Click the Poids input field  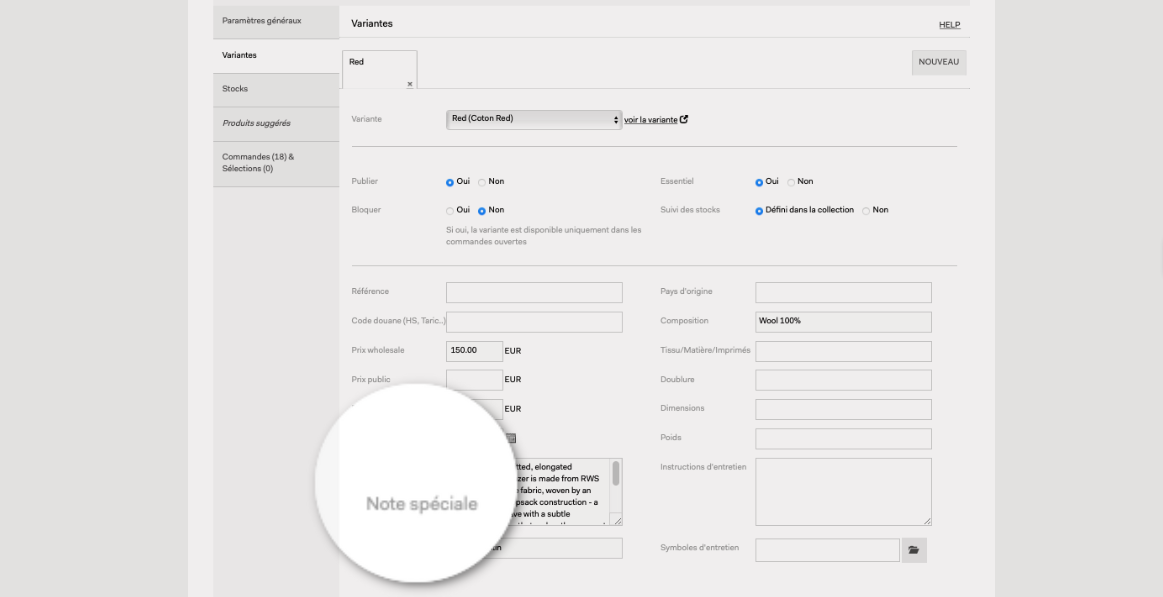coord(843,438)
